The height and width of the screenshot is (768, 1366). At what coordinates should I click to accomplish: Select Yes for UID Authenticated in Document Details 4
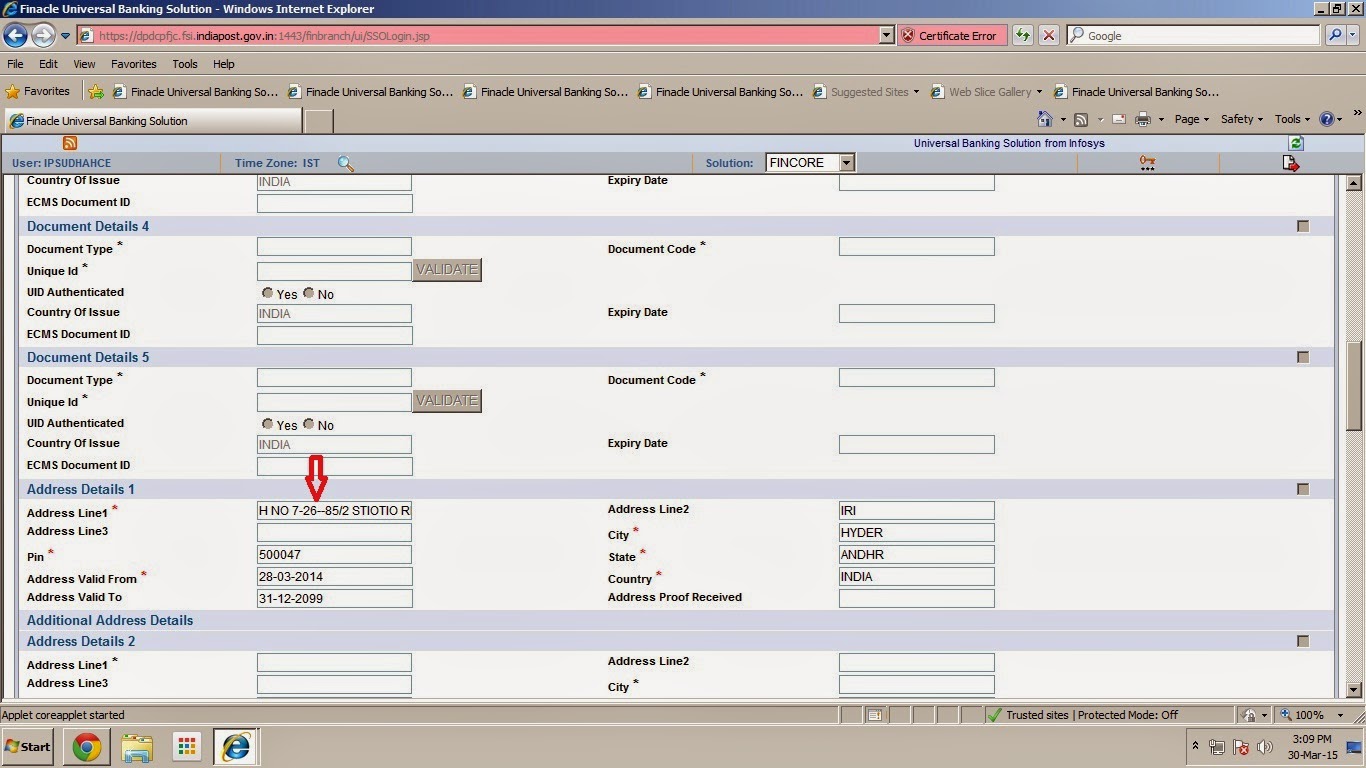click(x=267, y=293)
